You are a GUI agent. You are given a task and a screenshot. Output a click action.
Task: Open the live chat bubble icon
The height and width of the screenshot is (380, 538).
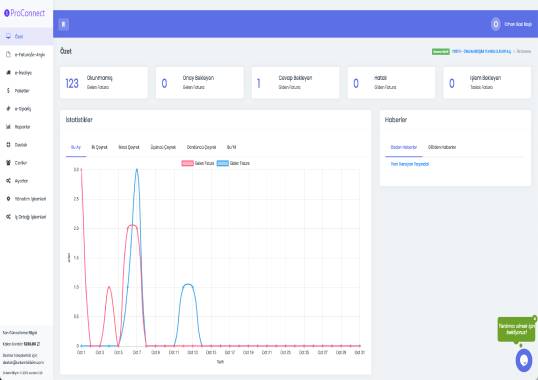[x=524, y=360]
